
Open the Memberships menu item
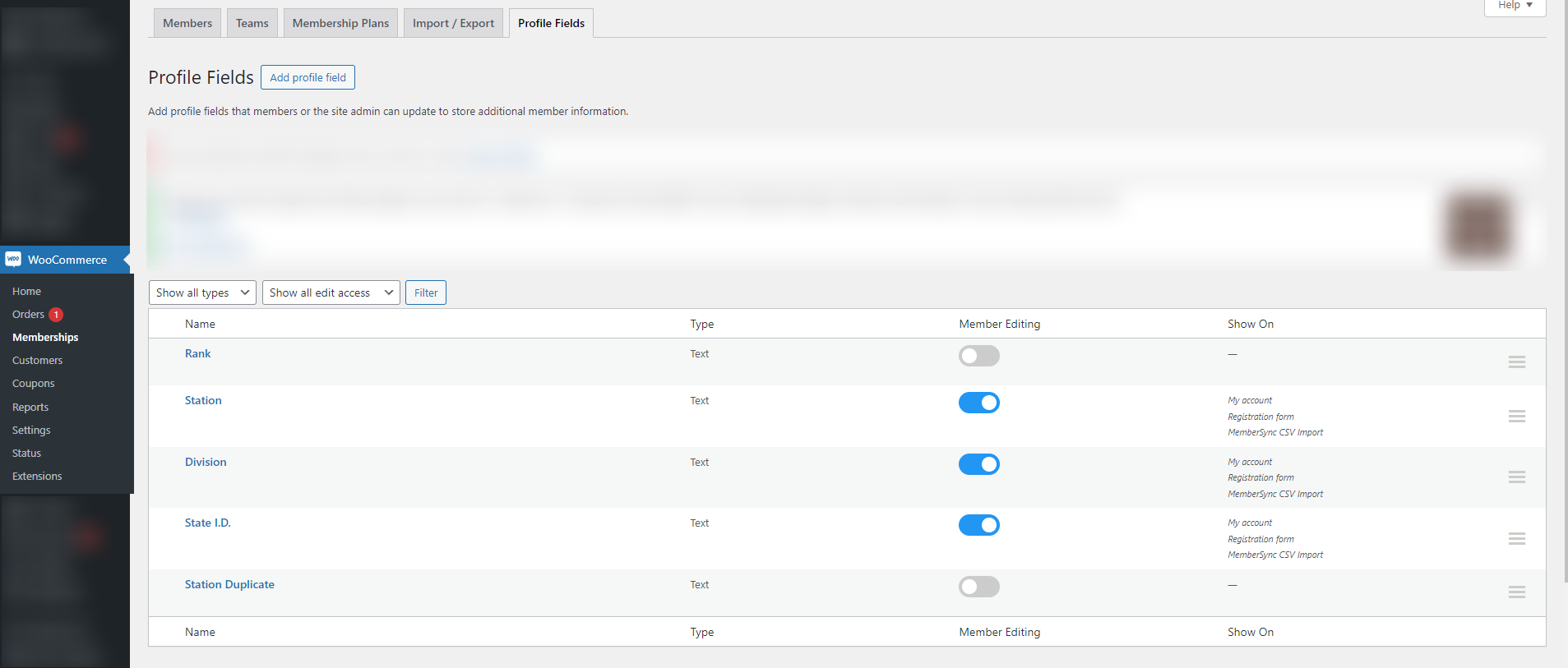(x=45, y=338)
